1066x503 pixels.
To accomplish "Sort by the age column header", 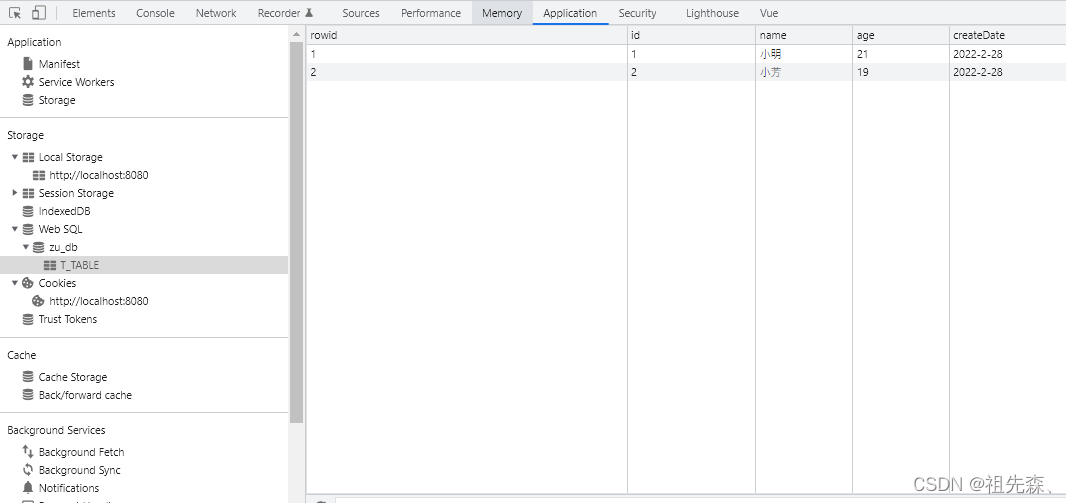I will click(x=901, y=35).
